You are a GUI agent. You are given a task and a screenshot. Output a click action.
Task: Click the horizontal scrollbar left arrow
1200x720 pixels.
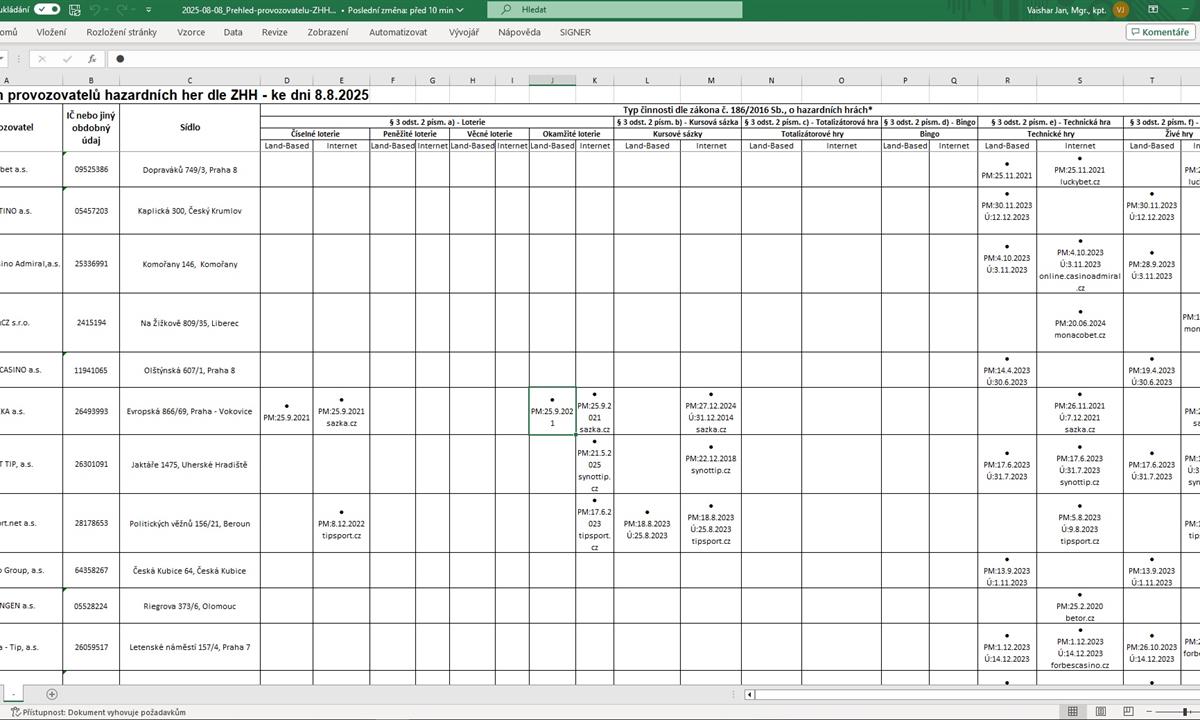click(751, 694)
